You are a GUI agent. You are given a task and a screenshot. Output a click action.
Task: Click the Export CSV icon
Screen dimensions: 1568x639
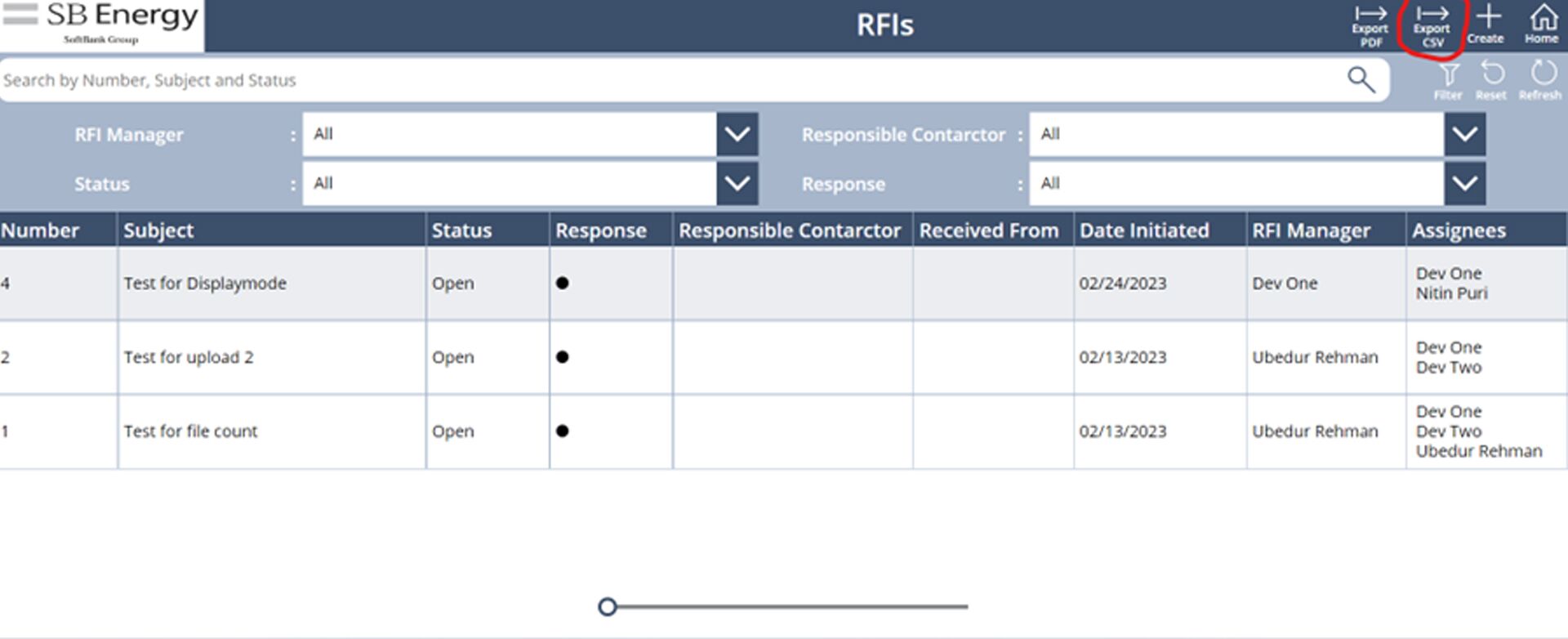coord(1432,25)
